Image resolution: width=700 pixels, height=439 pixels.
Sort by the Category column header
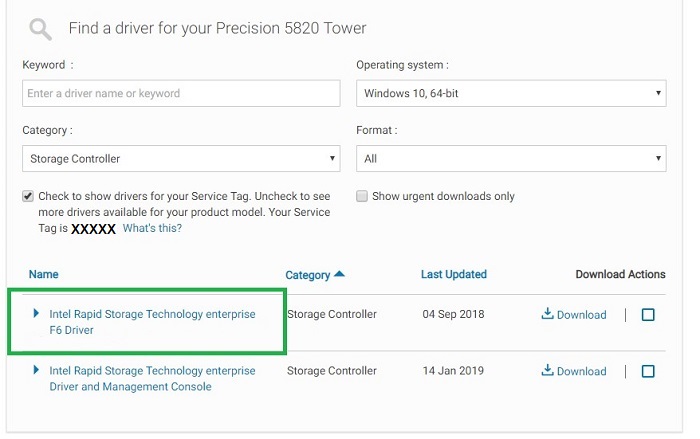click(308, 275)
